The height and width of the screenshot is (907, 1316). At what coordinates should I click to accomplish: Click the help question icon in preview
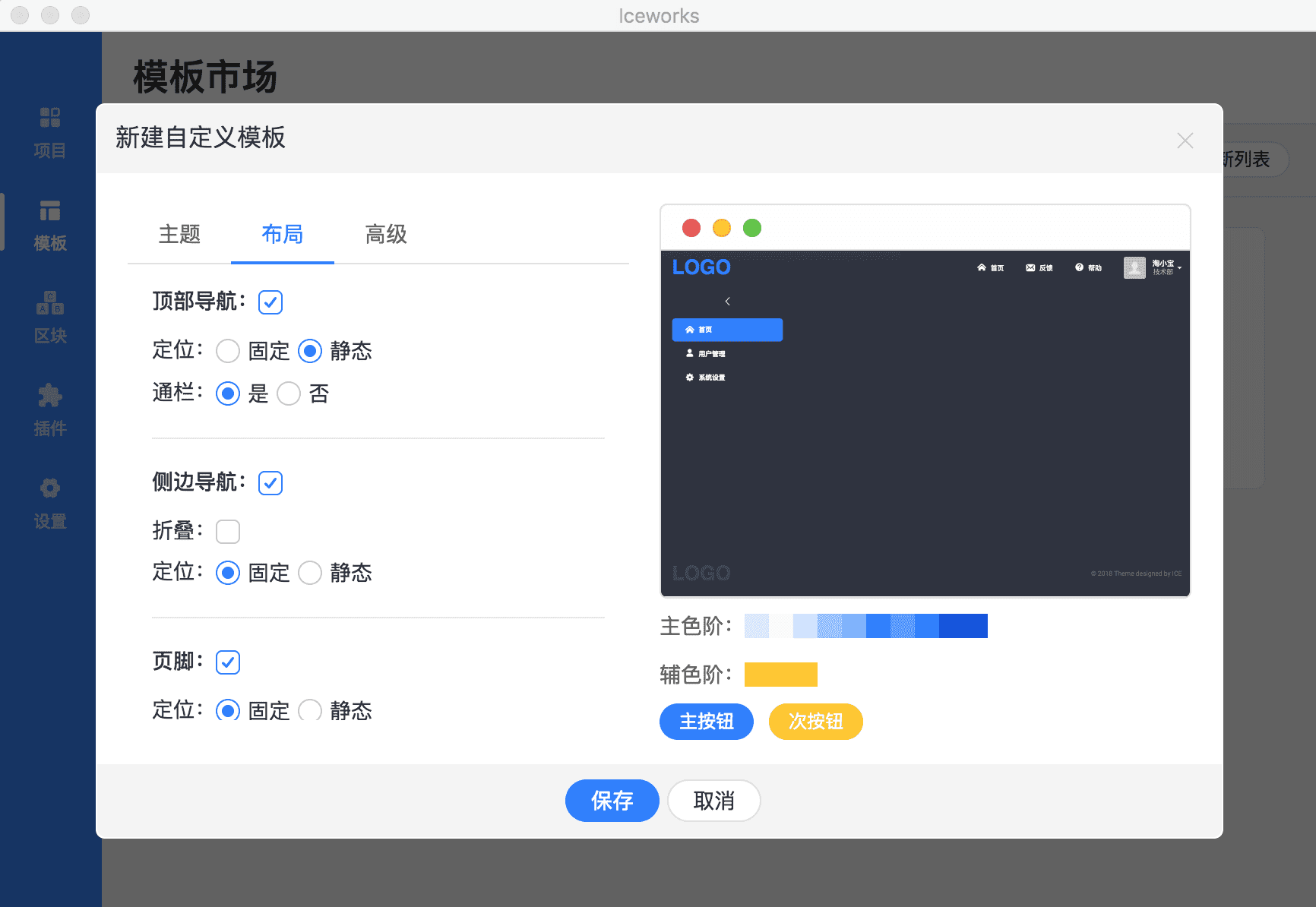point(1079,267)
